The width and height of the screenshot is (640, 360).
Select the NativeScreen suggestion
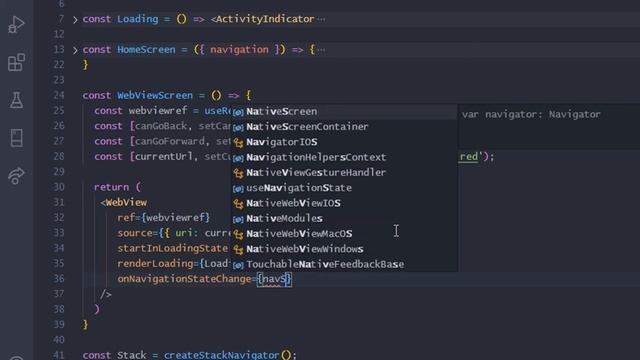(x=344, y=111)
